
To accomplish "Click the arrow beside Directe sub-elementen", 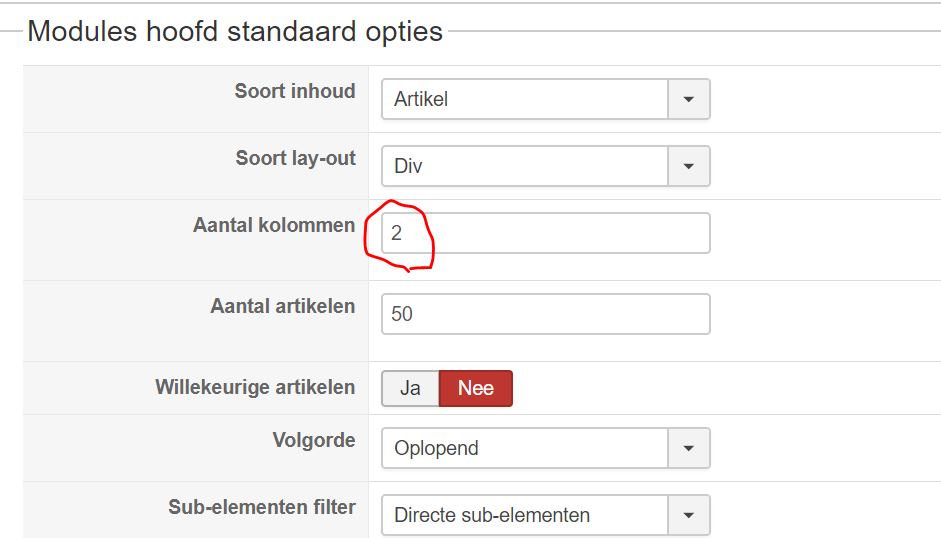I will click(x=688, y=515).
